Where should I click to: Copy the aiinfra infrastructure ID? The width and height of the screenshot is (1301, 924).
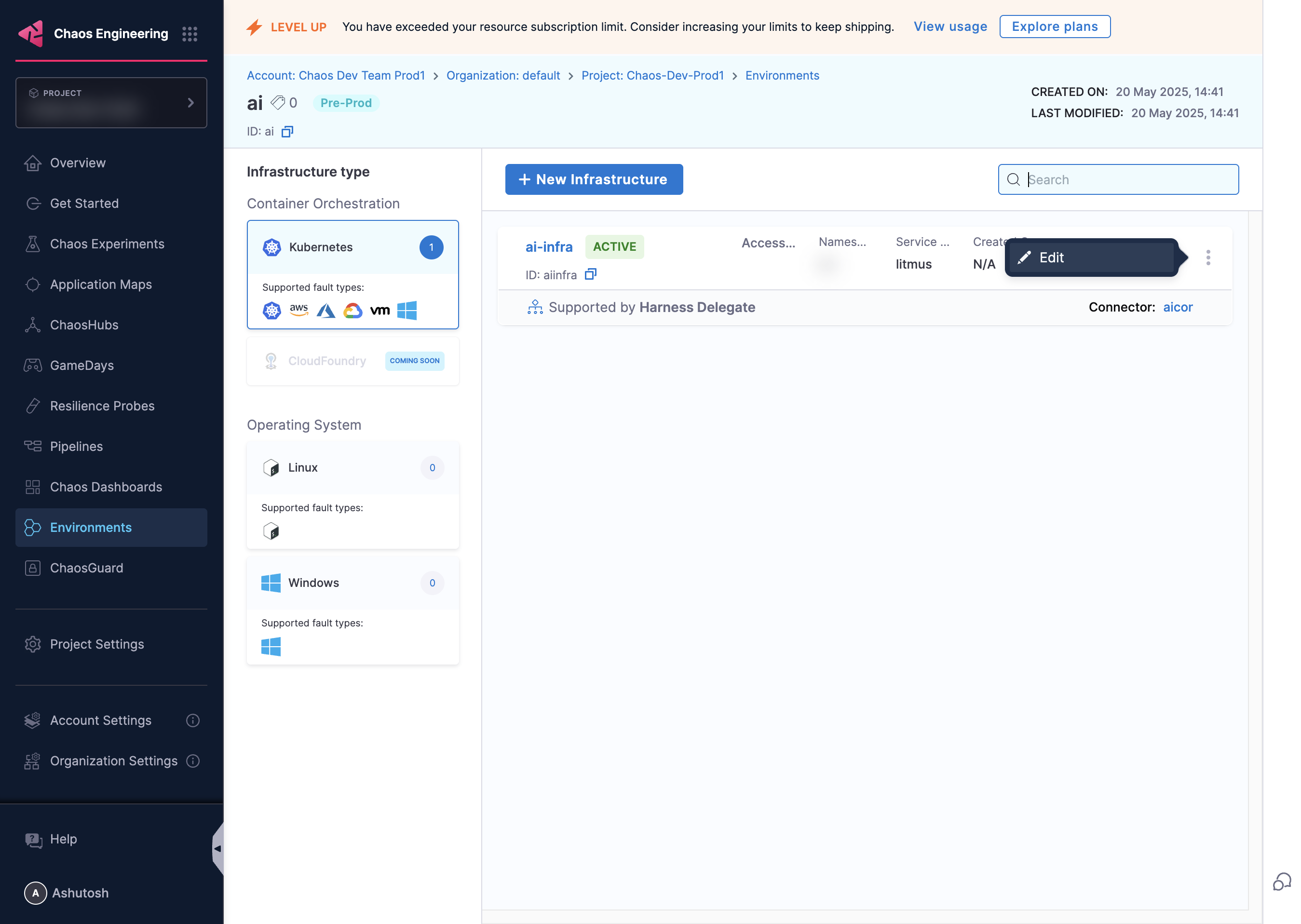coord(591,274)
